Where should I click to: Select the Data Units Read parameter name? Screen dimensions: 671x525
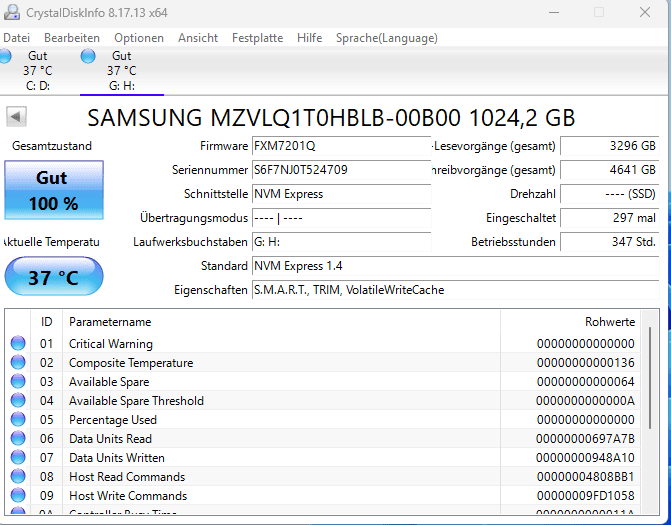click(110, 439)
